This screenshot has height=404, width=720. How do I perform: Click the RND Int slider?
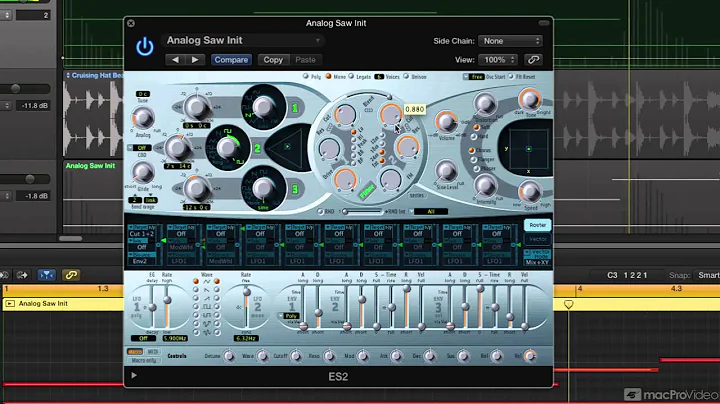363,212
